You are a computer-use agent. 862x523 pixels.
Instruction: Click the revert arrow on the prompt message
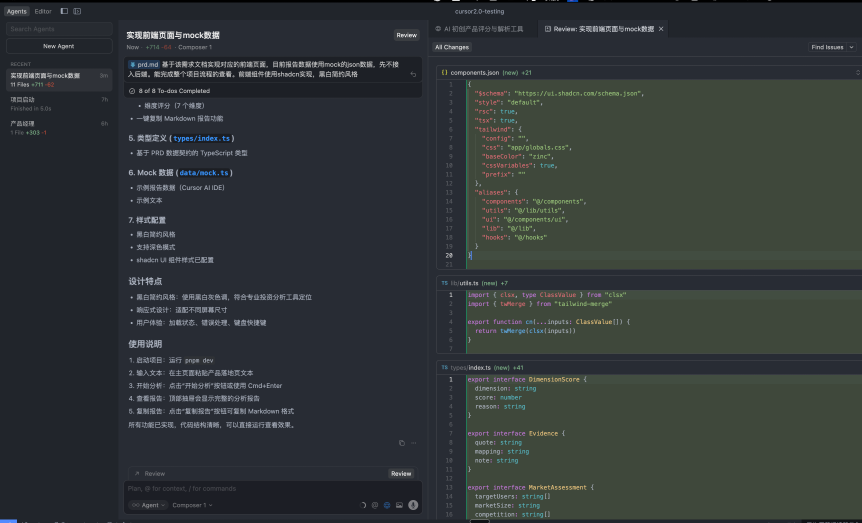pos(414,74)
